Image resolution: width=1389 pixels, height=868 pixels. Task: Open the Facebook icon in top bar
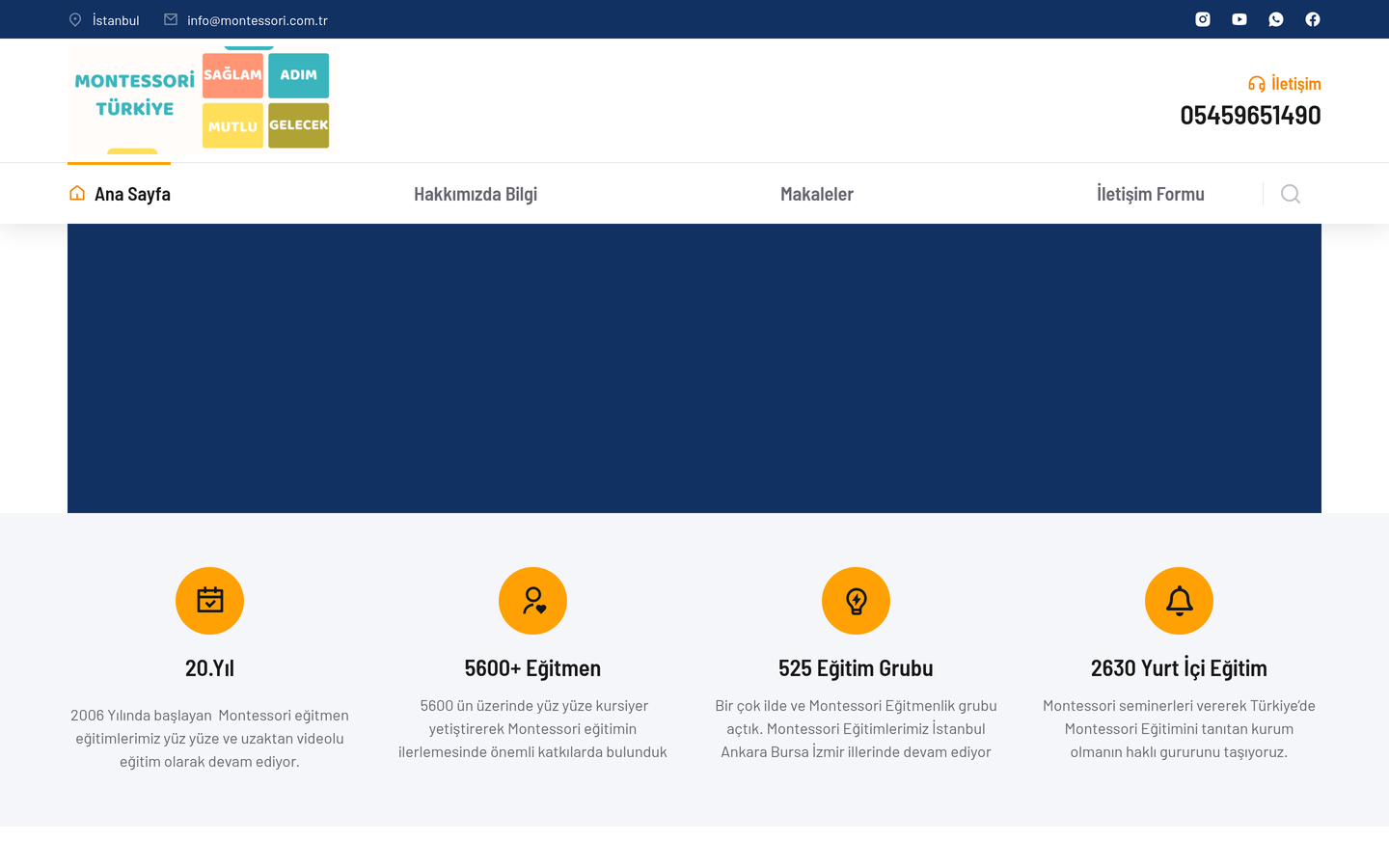pos(1313,19)
